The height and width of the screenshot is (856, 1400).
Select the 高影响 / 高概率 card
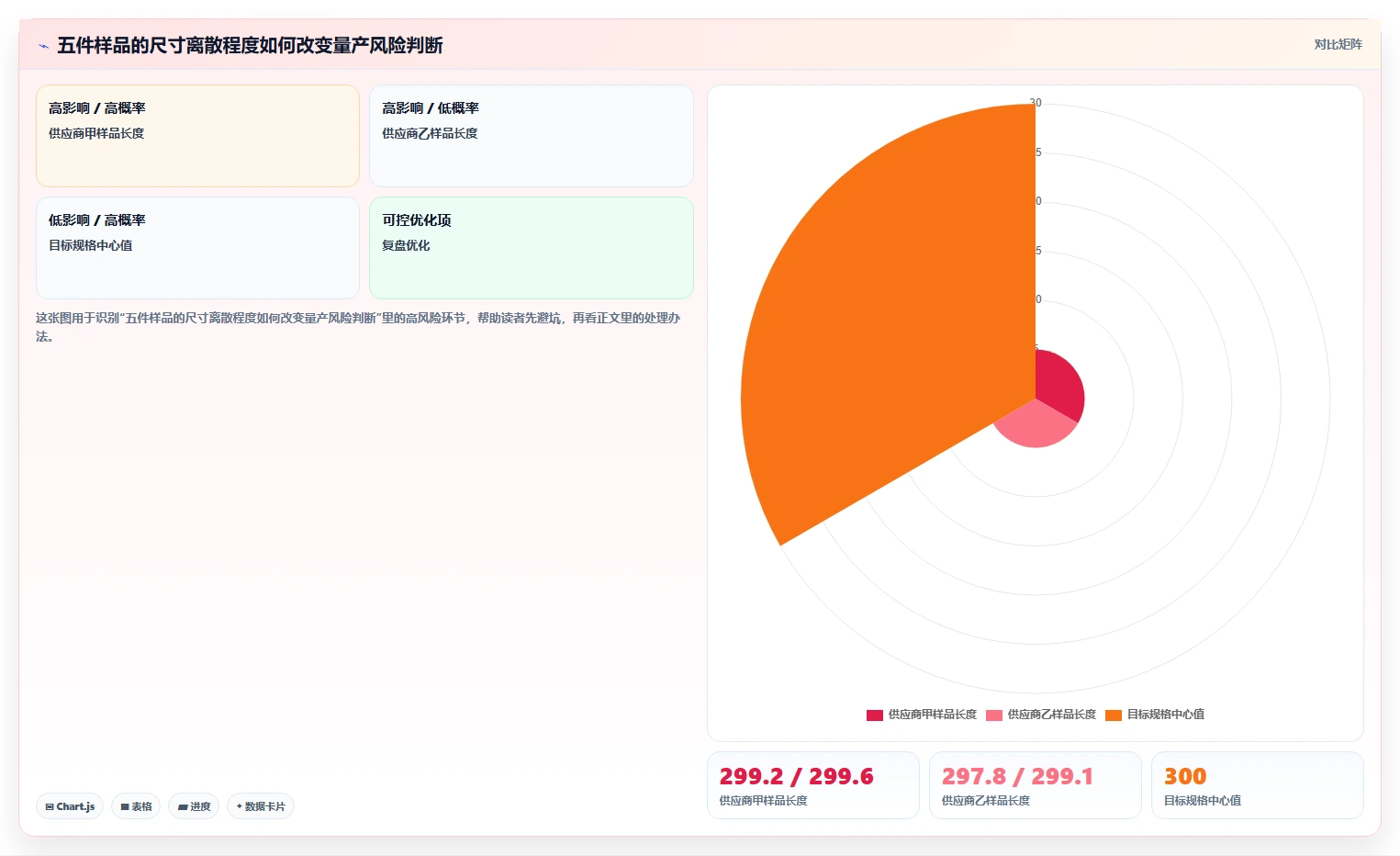point(197,136)
